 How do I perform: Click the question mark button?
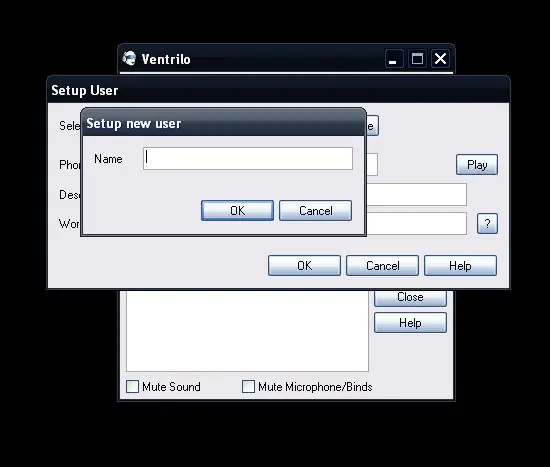click(487, 224)
